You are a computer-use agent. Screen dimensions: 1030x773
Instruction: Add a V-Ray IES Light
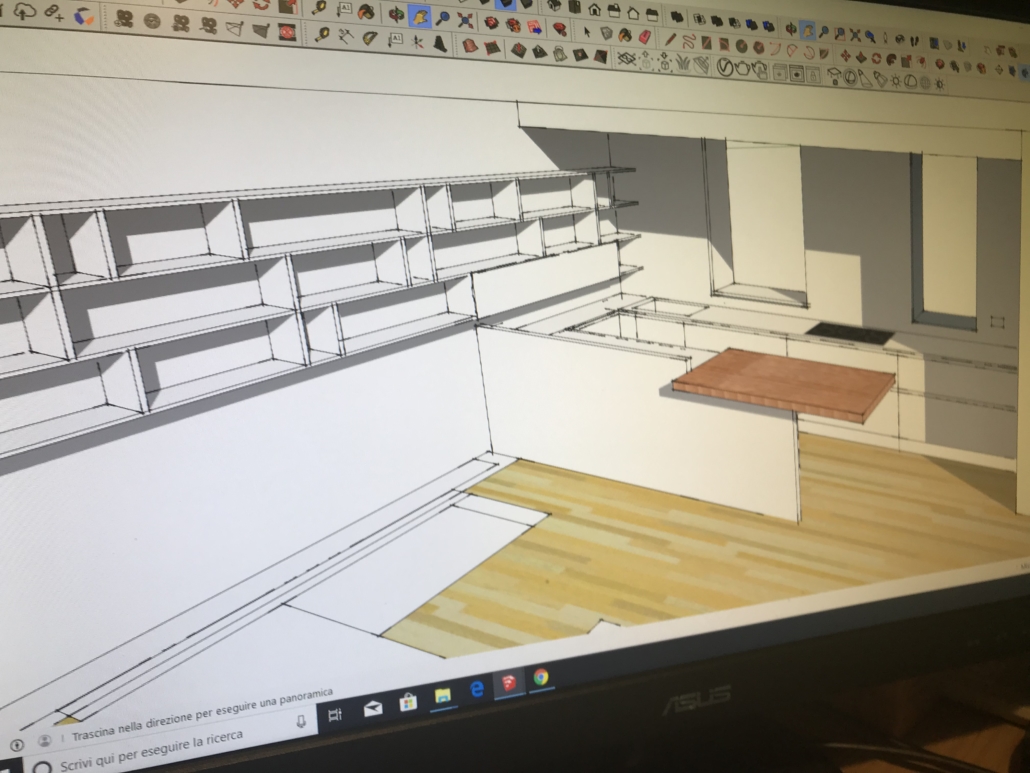[880, 79]
